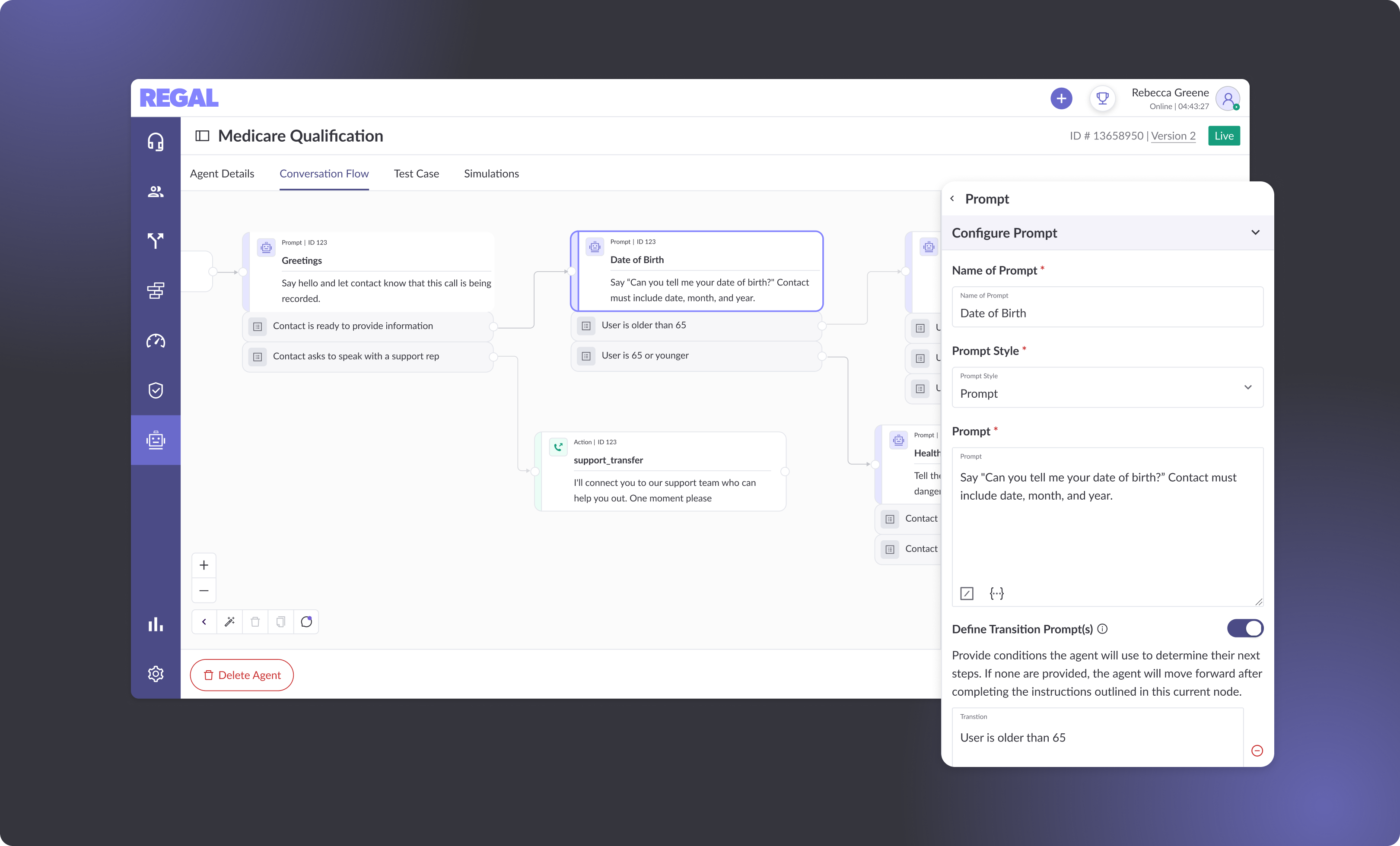Viewport: 1400px width, 846px height.
Task: Click the phone icon on support_transfer node
Action: [559, 447]
